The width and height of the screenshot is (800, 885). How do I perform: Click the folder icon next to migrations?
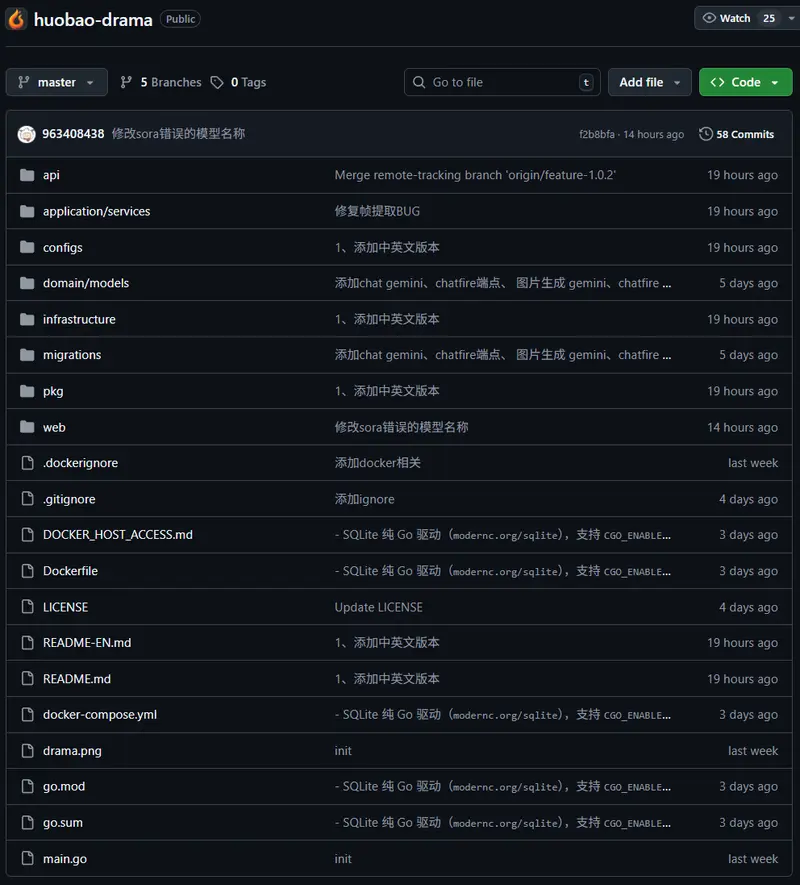[x=27, y=355]
